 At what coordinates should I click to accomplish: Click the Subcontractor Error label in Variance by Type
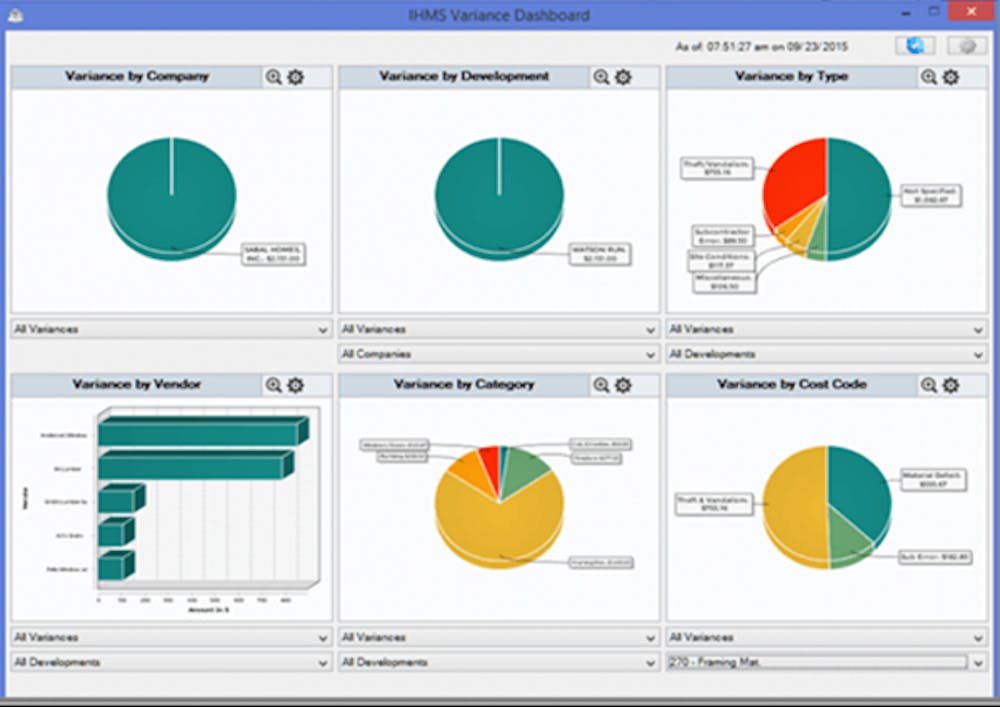tap(723, 236)
